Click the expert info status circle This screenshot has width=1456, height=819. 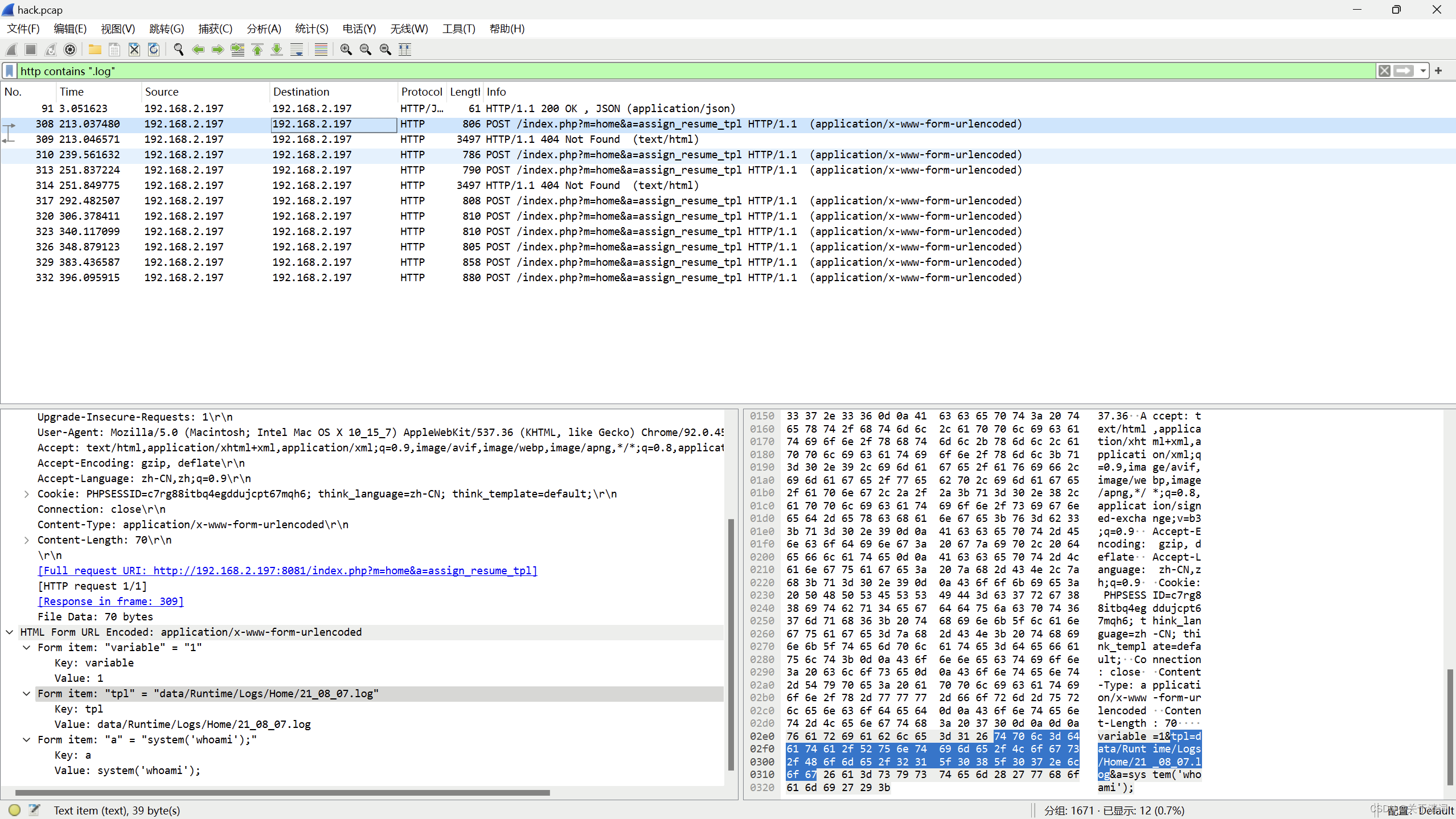point(15,810)
